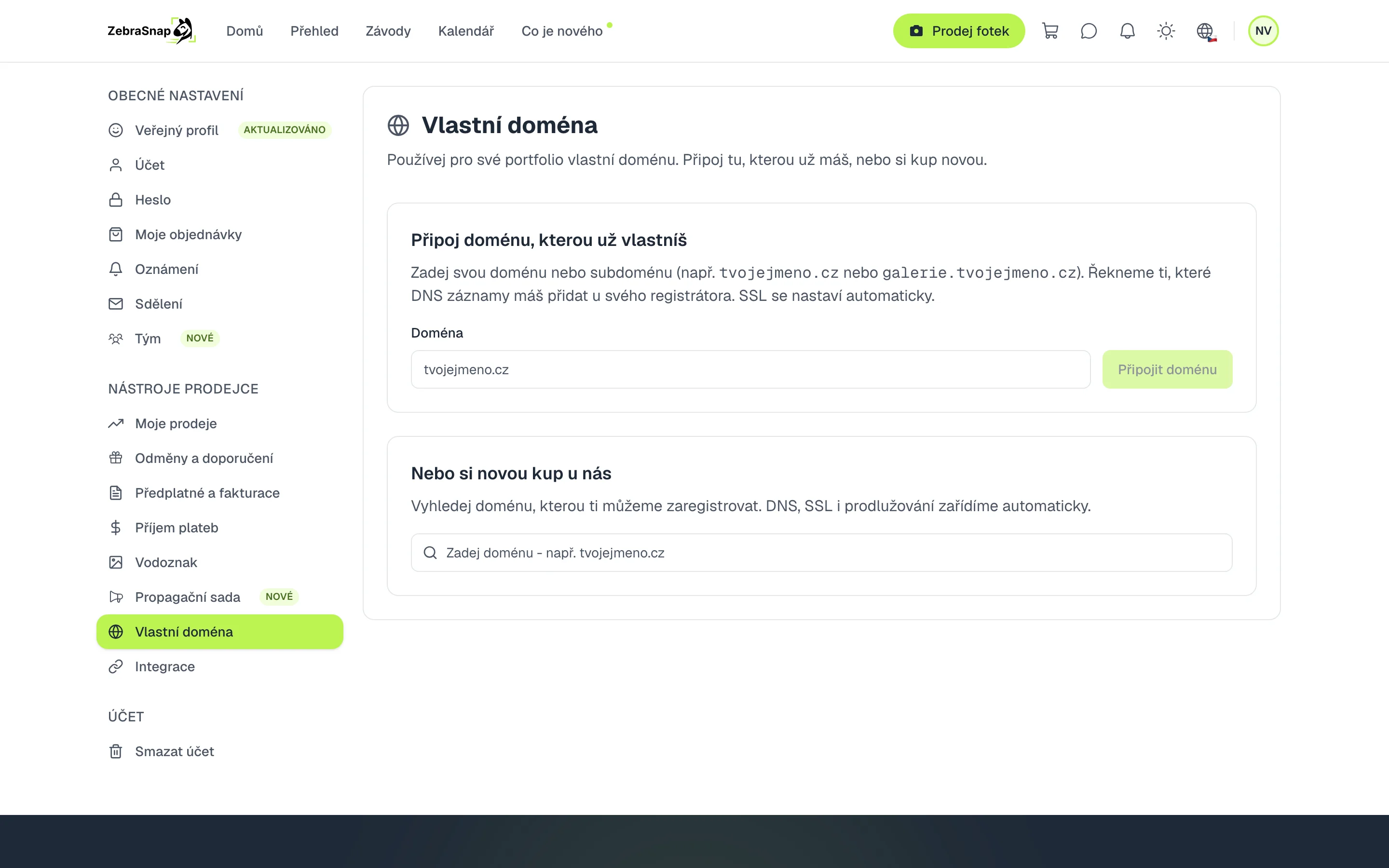The height and width of the screenshot is (868, 1389).
Task: Open Závody in top navigation
Action: coord(388,31)
